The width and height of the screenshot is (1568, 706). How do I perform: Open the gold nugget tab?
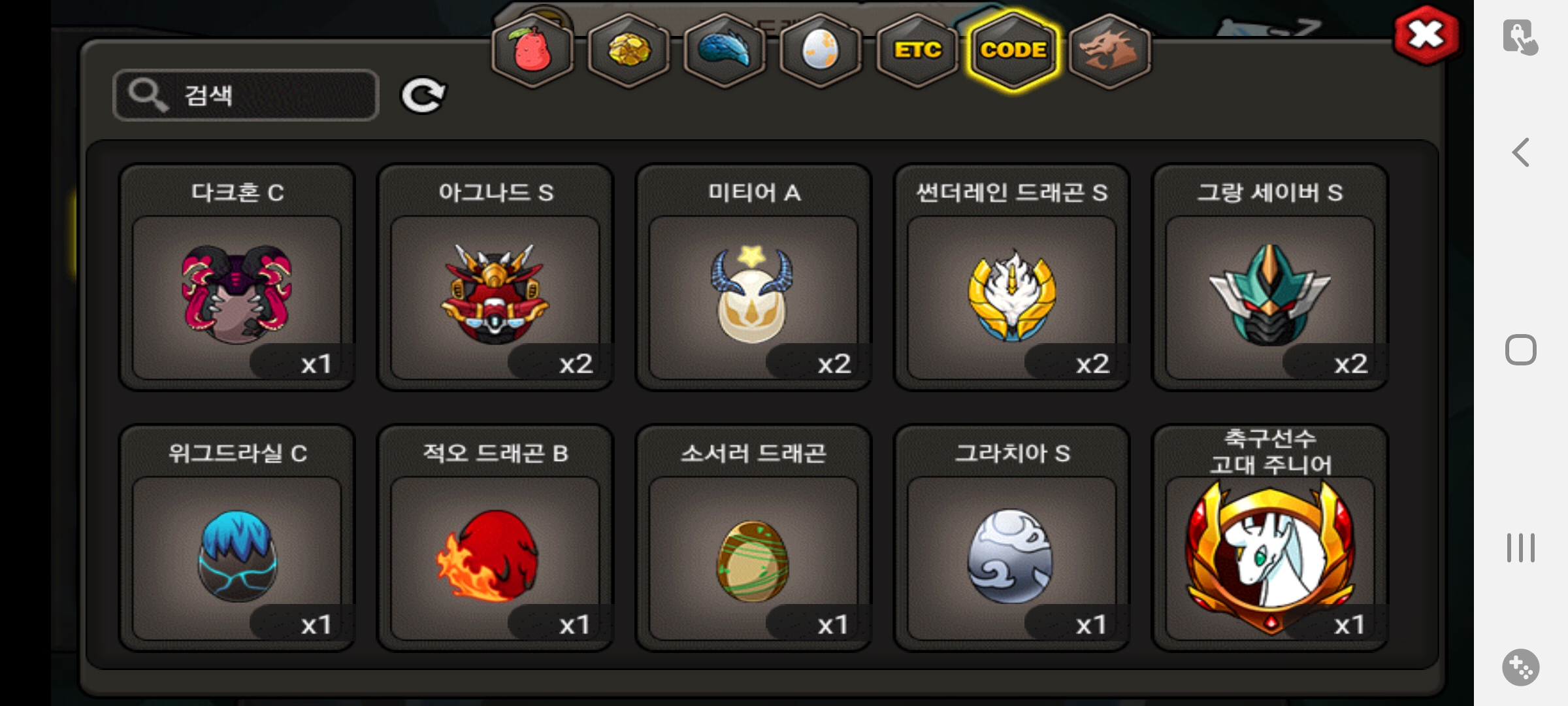tap(629, 51)
